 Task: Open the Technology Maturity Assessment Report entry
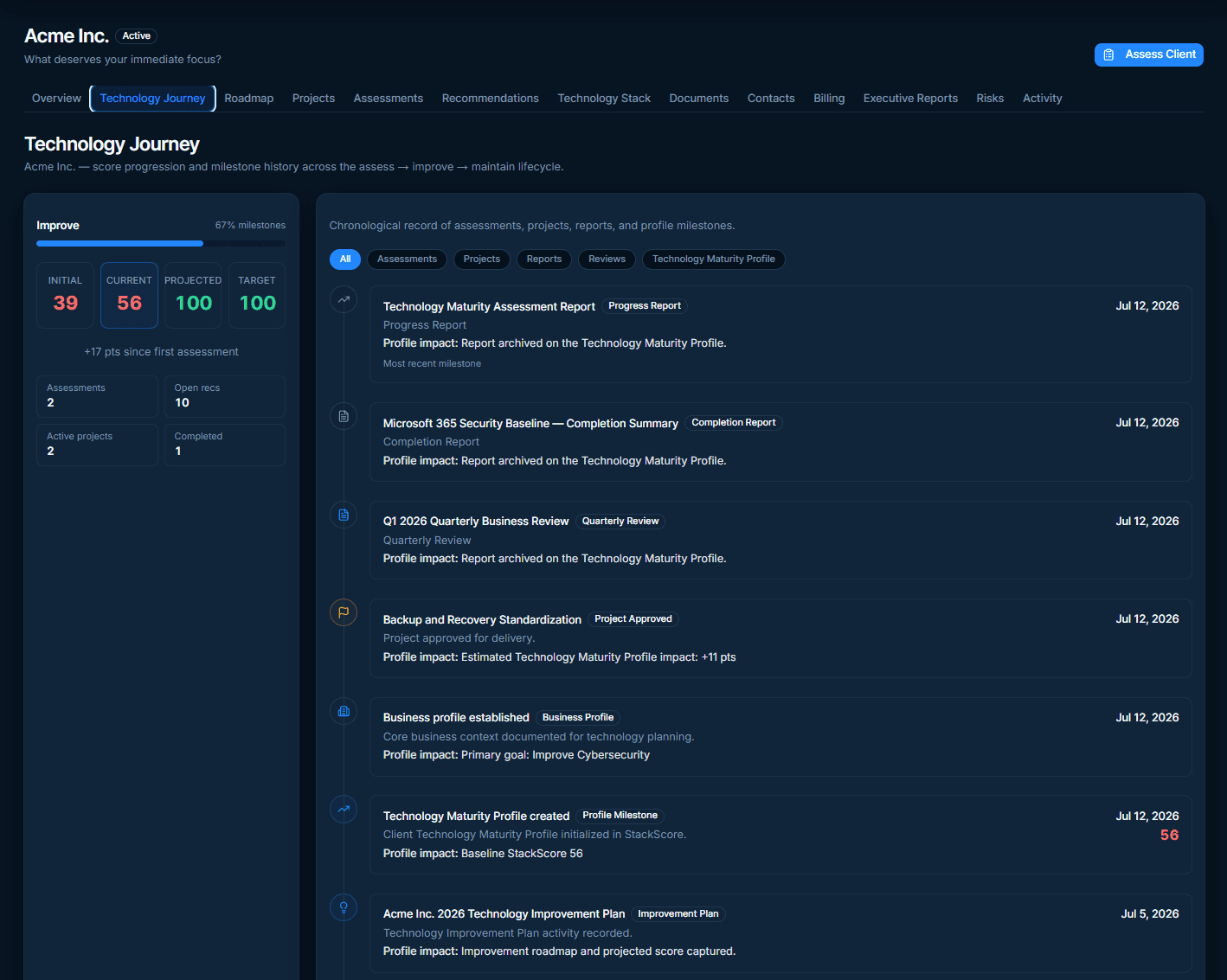click(x=781, y=334)
